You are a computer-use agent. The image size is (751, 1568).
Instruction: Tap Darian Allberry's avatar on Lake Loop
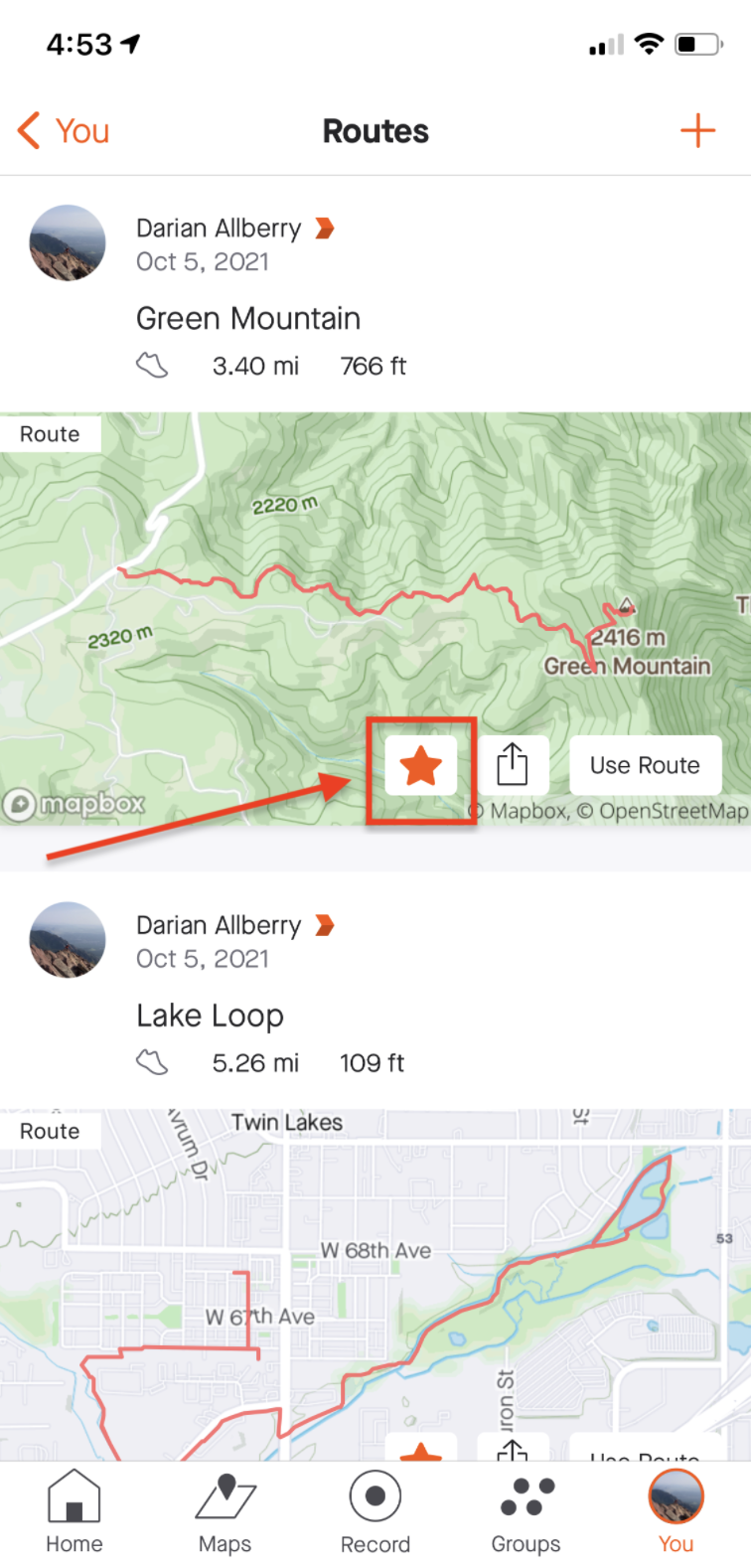pyautogui.click(x=68, y=940)
